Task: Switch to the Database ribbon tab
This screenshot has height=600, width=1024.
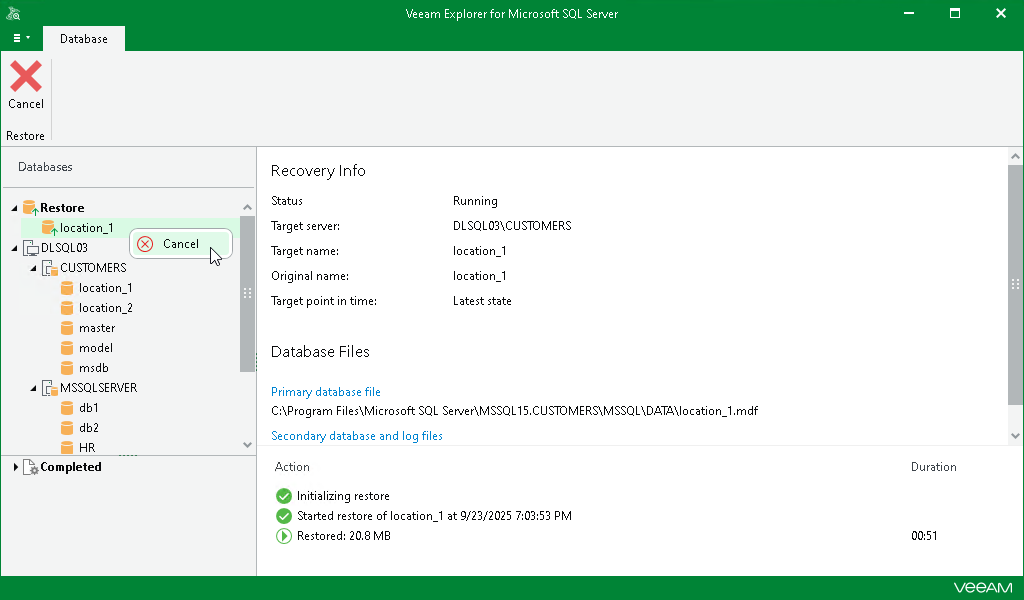Action: 83,39
